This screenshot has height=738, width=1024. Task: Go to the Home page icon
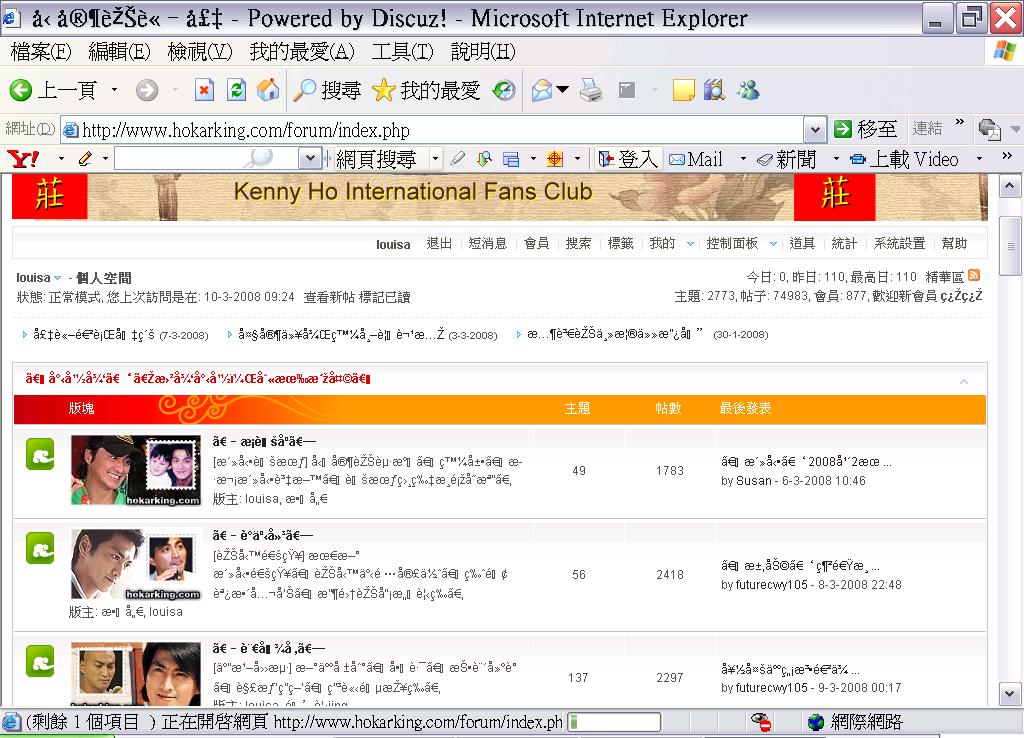268,90
